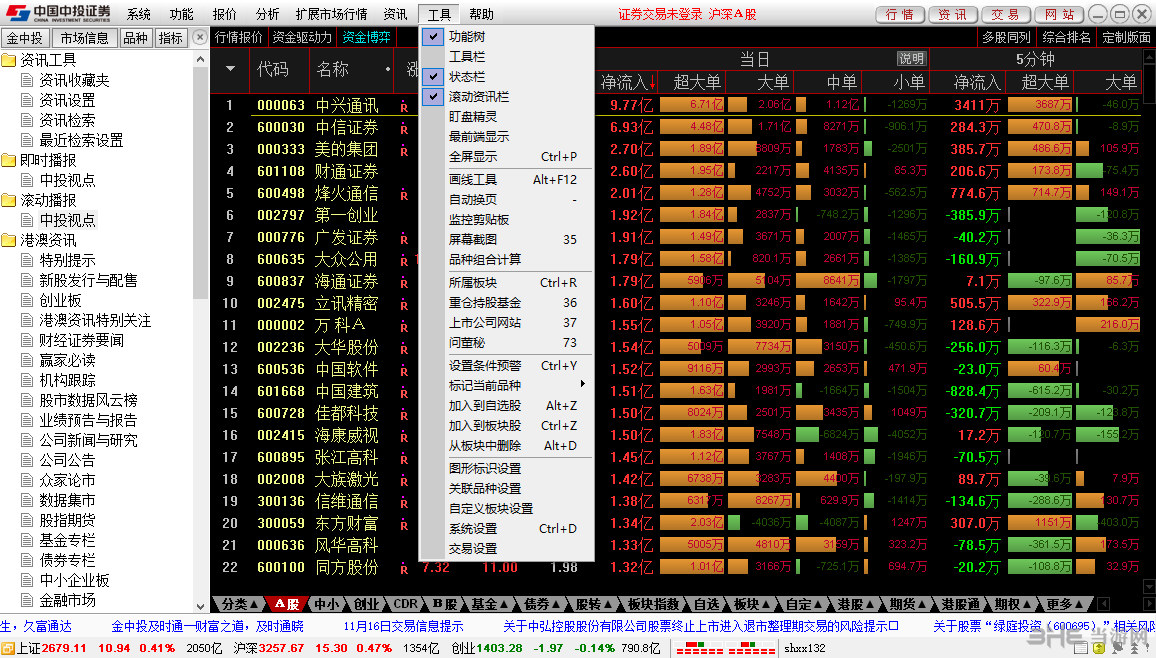Click the notes icon in the status bar
The height and width of the screenshot is (658, 1156).
pos(1080,648)
